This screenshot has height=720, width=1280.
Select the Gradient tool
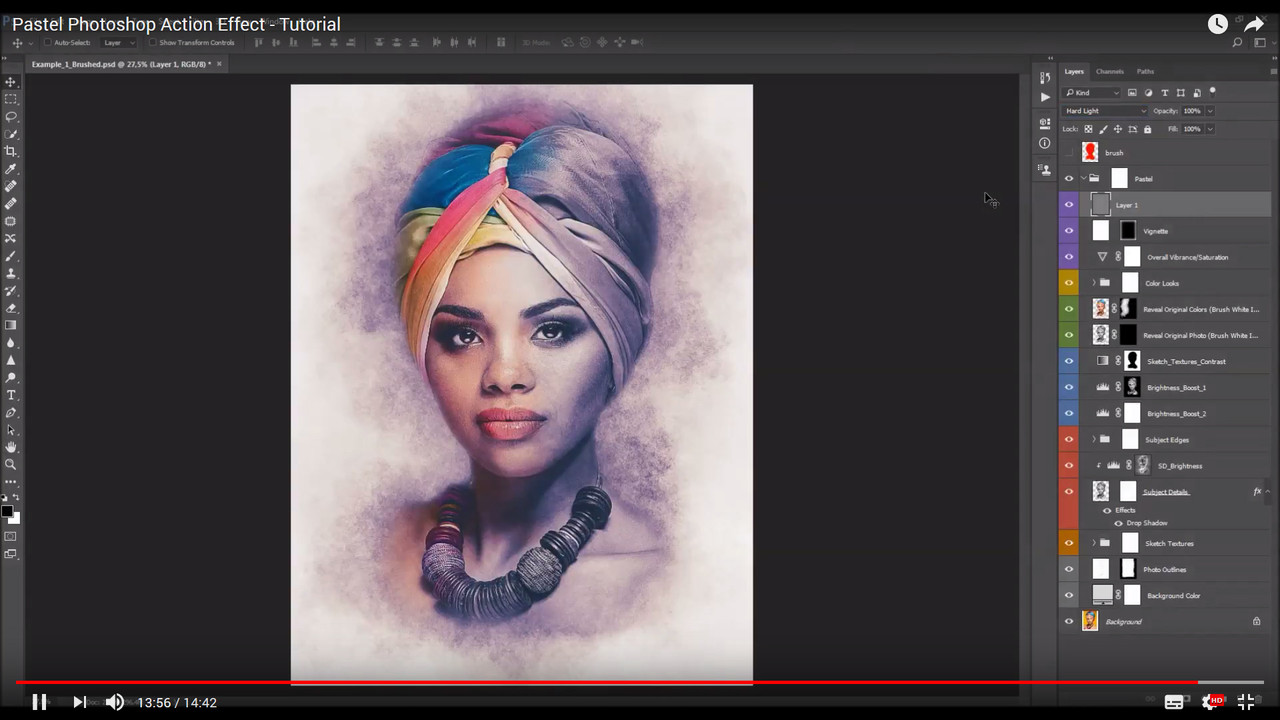pyautogui.click(x=11, y=325)
